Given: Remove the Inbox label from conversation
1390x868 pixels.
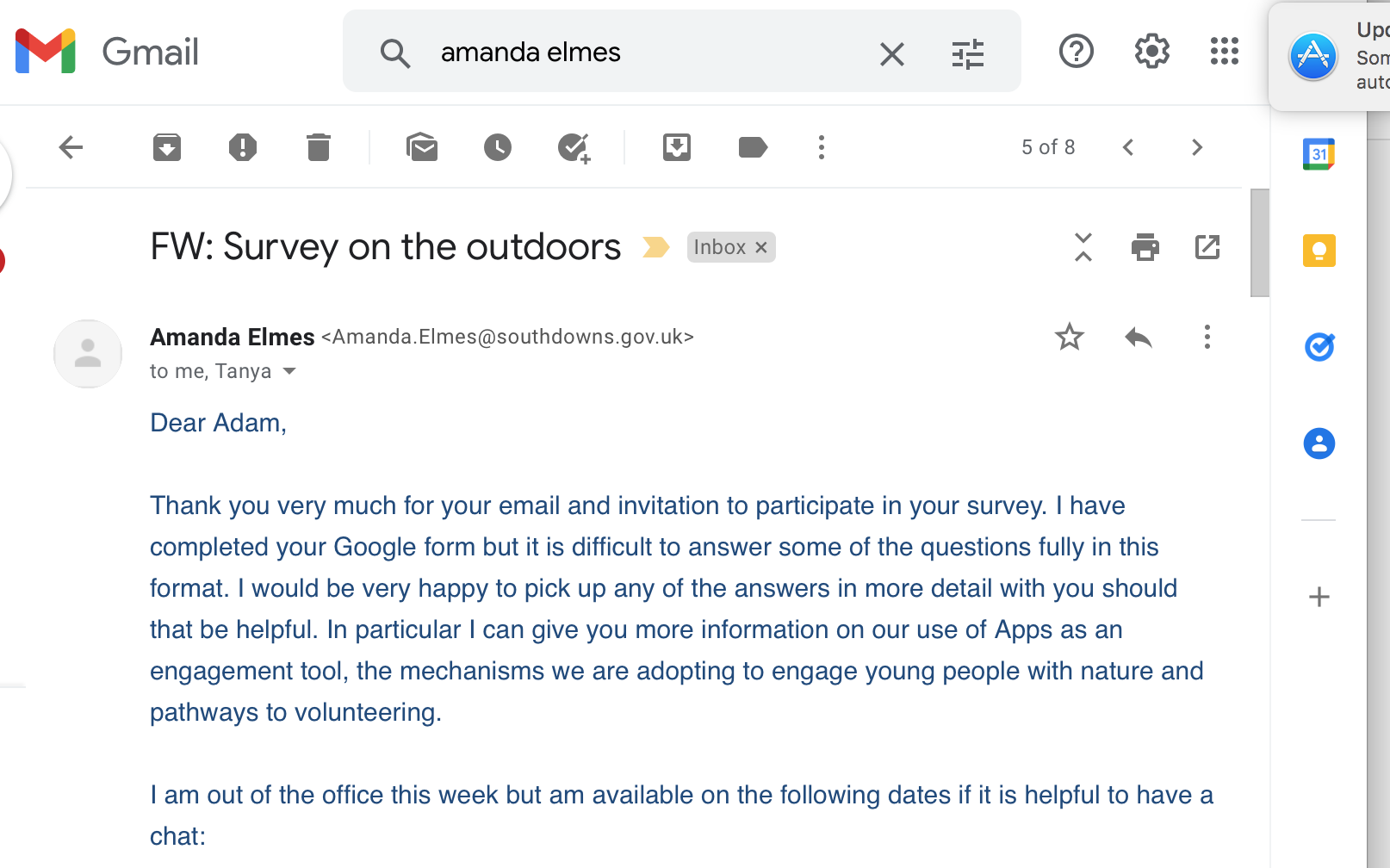Looking at the screenshot, I should point(761,247).
